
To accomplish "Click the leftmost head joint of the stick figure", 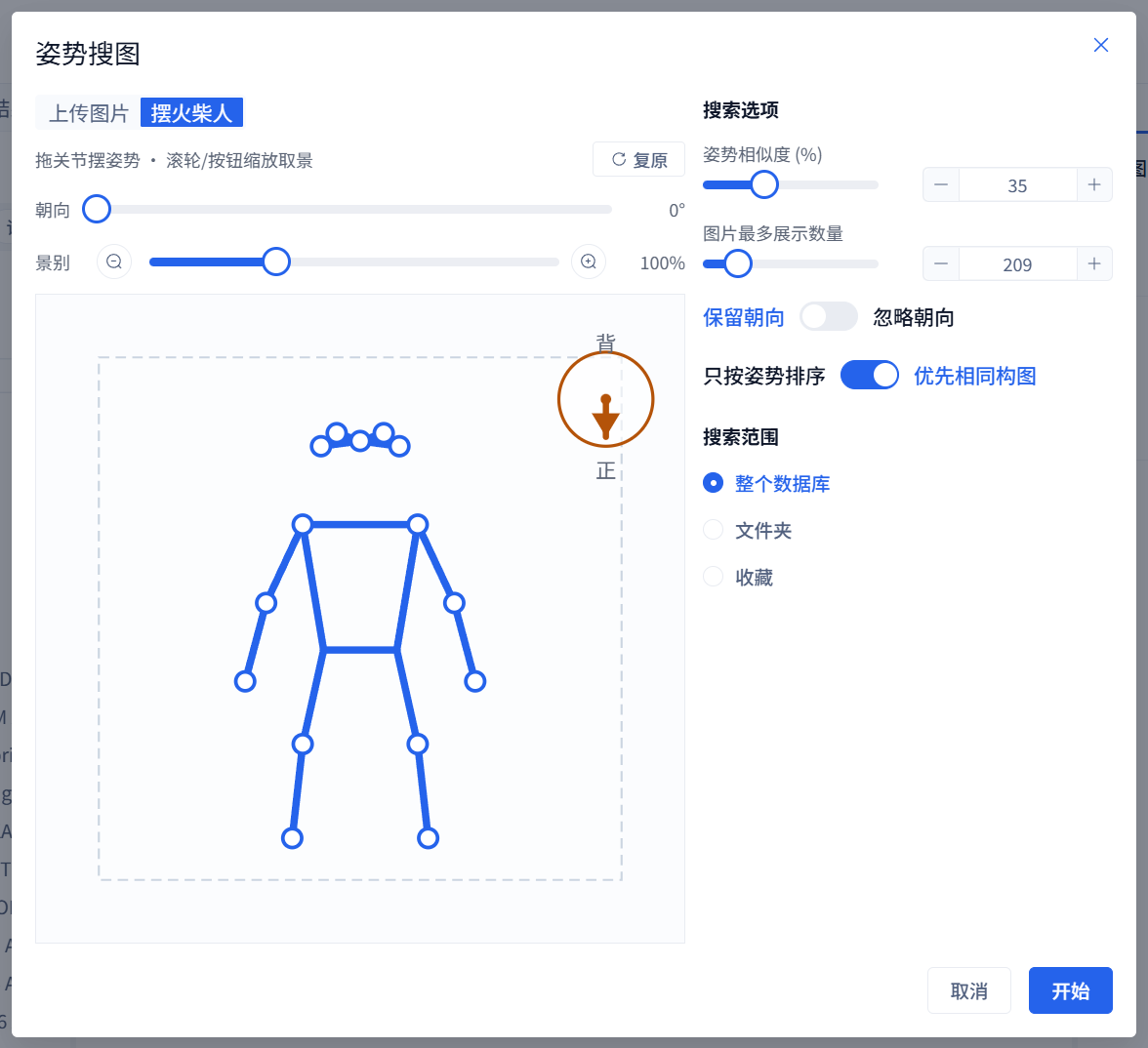I will click(x=320, y=447).
